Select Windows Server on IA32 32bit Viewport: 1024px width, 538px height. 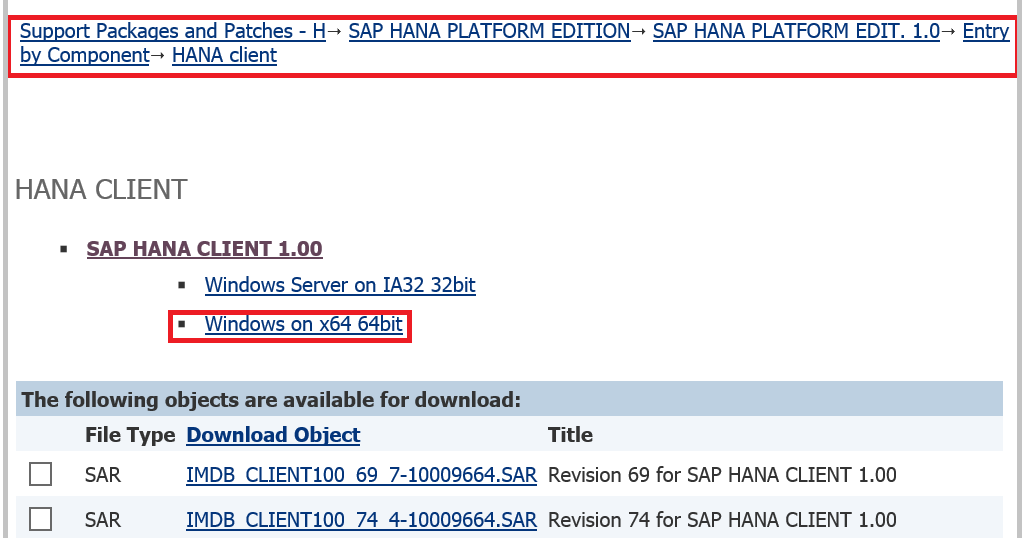pyautogui.click(x=340, y=285)
